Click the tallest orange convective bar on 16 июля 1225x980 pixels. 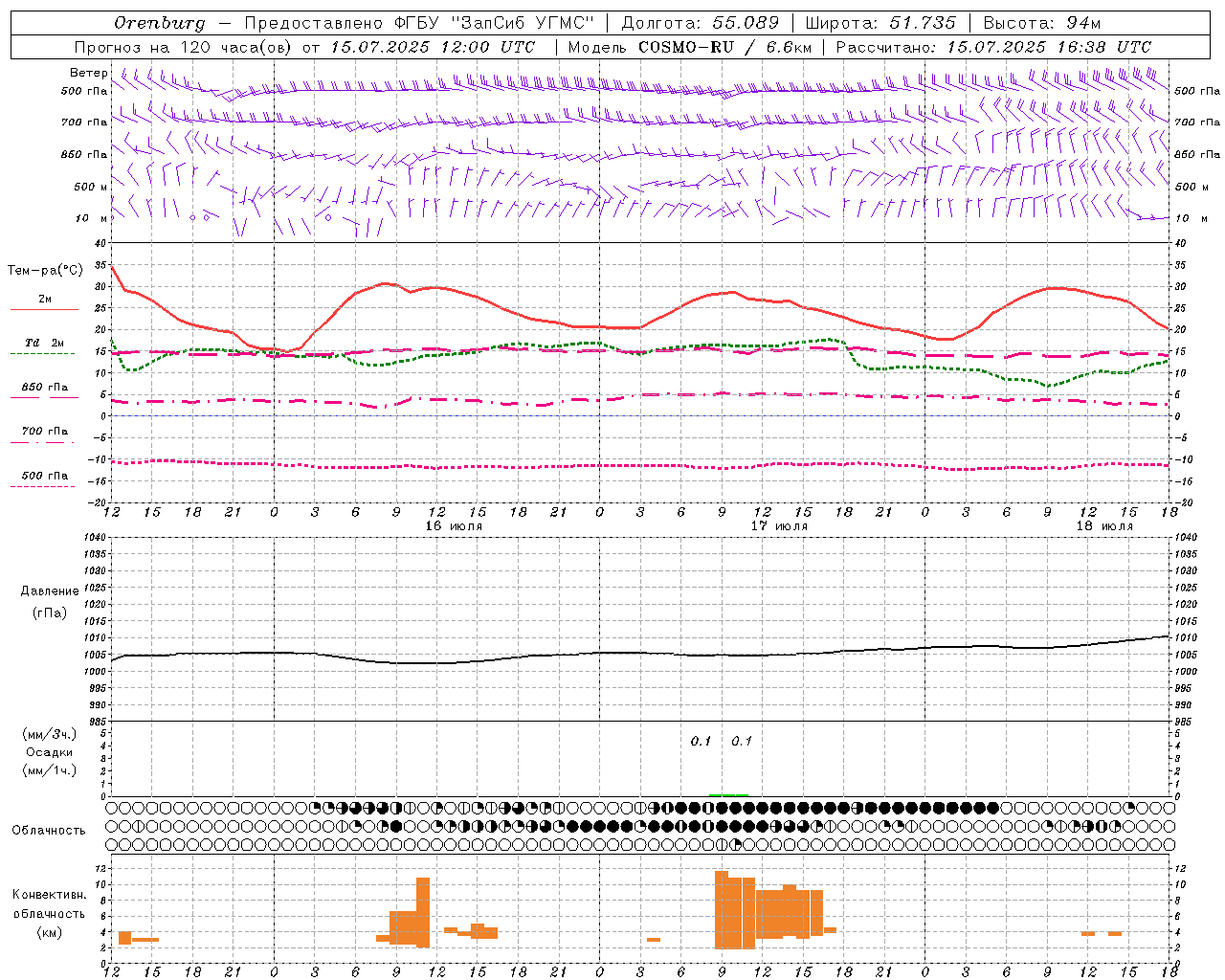pyautogui.click(x=423, y=912)
